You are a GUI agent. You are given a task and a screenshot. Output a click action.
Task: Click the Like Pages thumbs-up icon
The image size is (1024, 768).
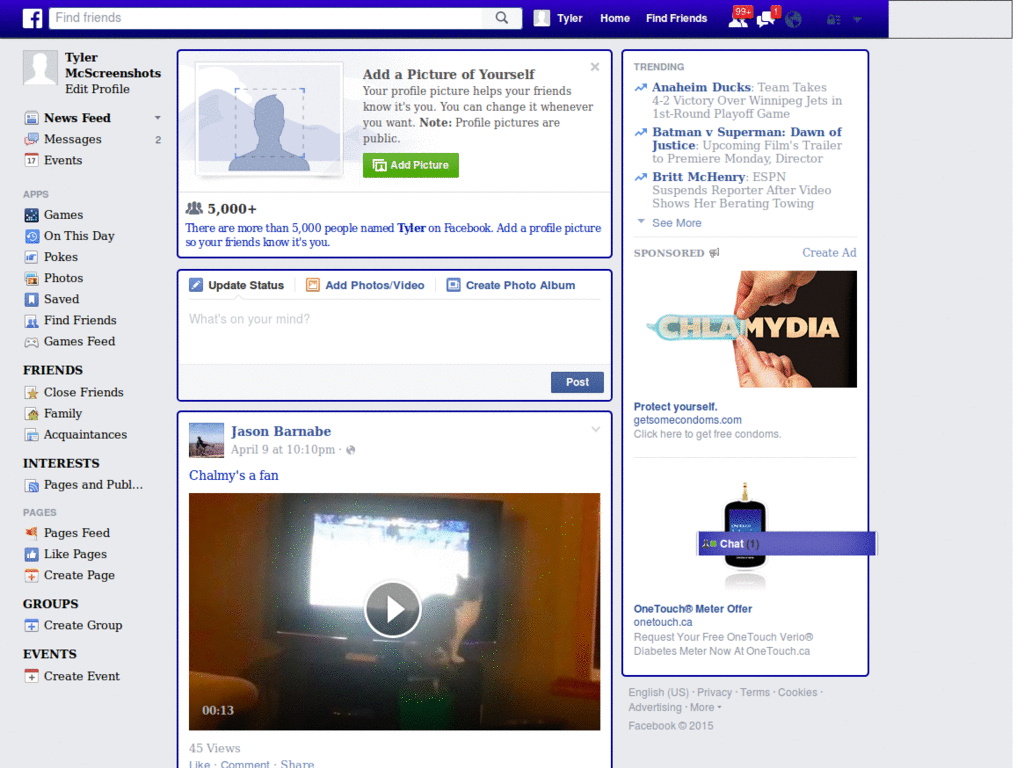point(31,554)
